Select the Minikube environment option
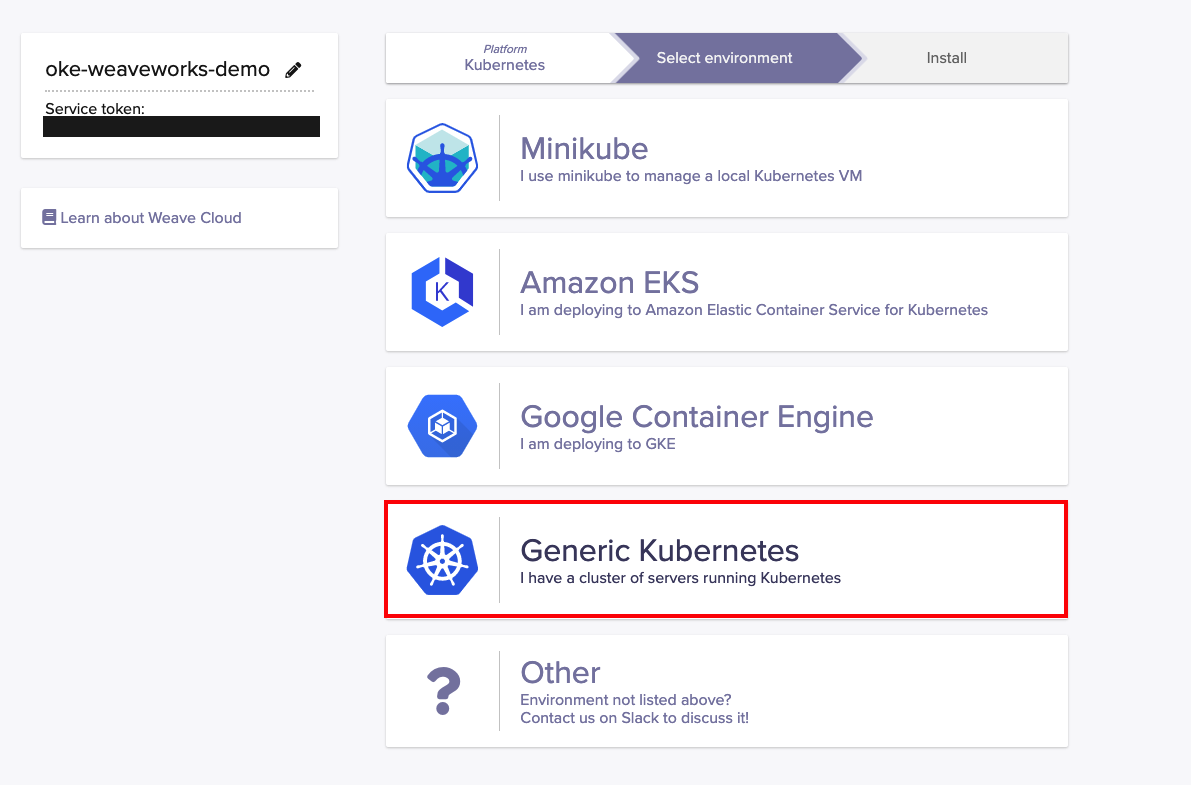Screen dimensions: 1191x785 pyautogui.click(x=725, y=157)
